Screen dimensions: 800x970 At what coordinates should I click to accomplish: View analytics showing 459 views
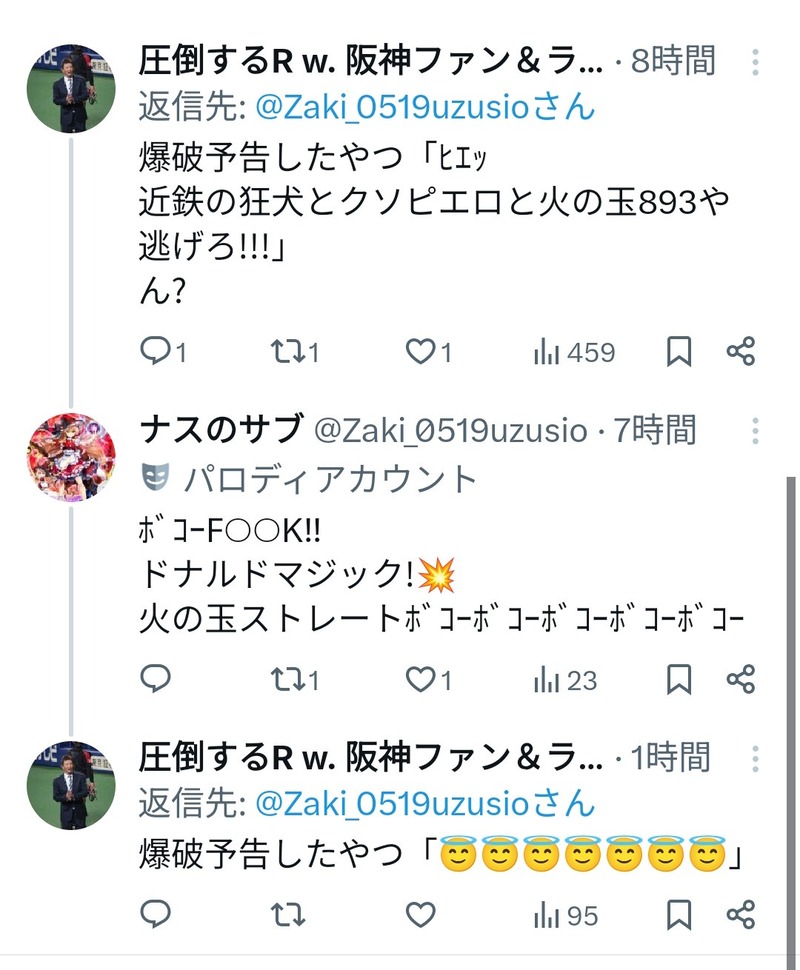click(x=574, y=353)
